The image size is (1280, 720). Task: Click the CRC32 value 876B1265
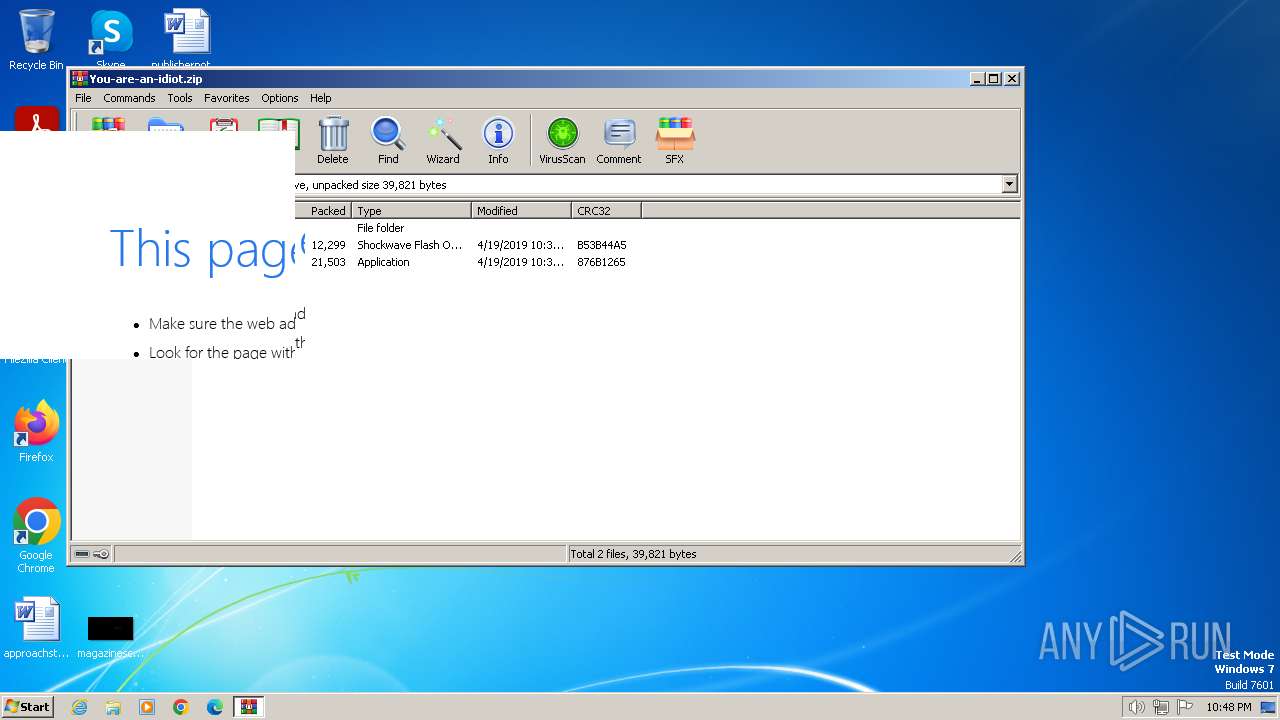click(601, 262)
